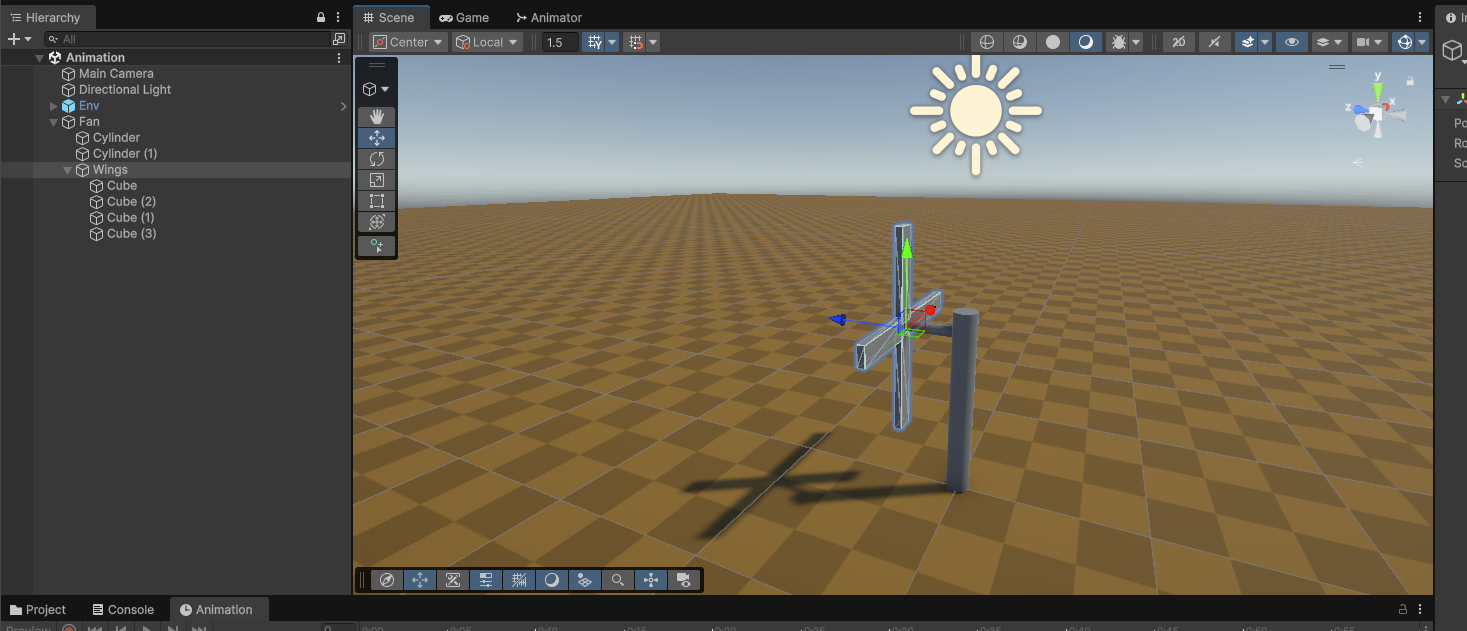Select the Move tool in tools overlay
The height and width of the screenshot is (631, 1467).
click(376, 138)
